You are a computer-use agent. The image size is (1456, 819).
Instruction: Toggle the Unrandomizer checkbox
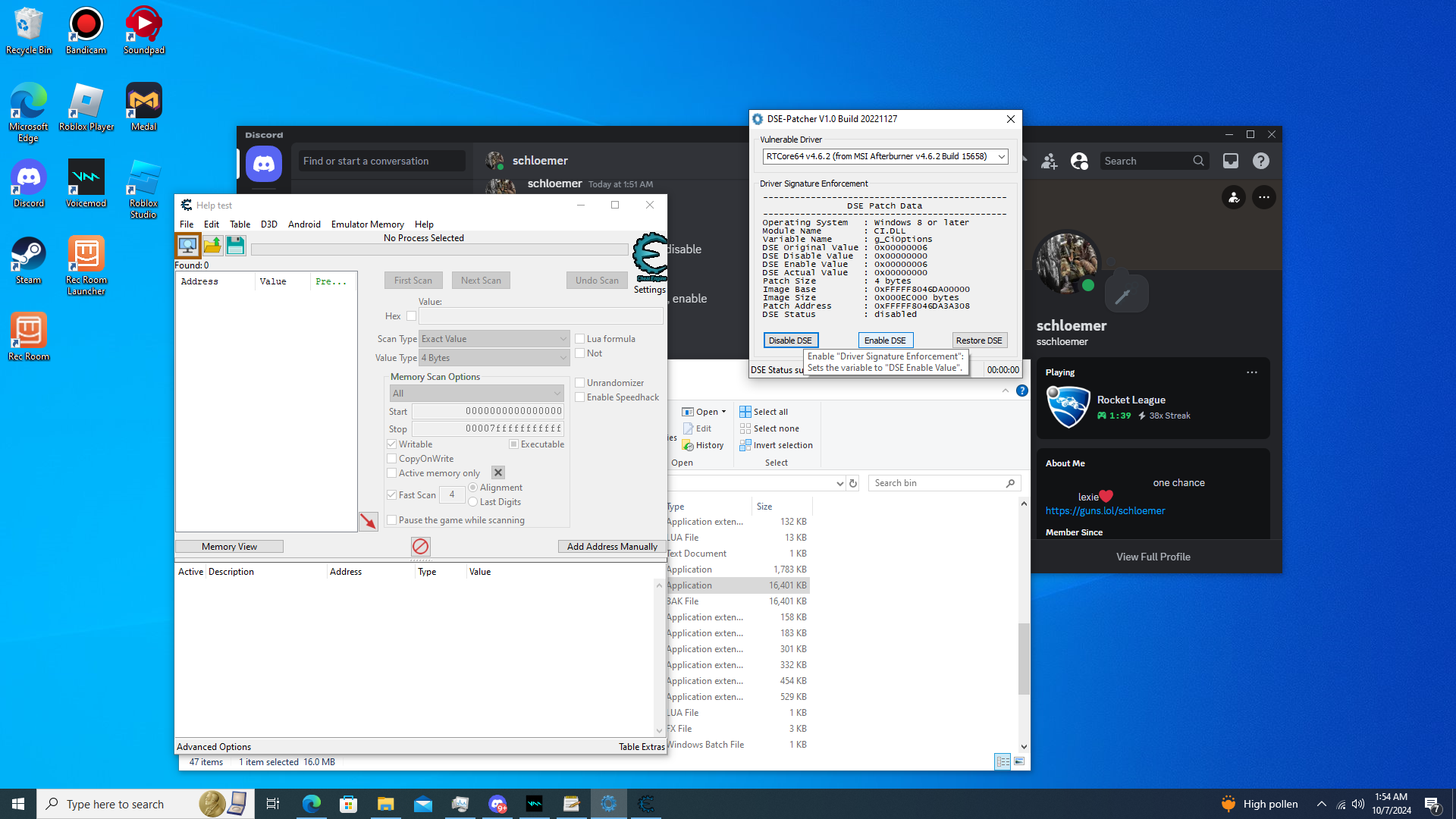coord(580,383)
